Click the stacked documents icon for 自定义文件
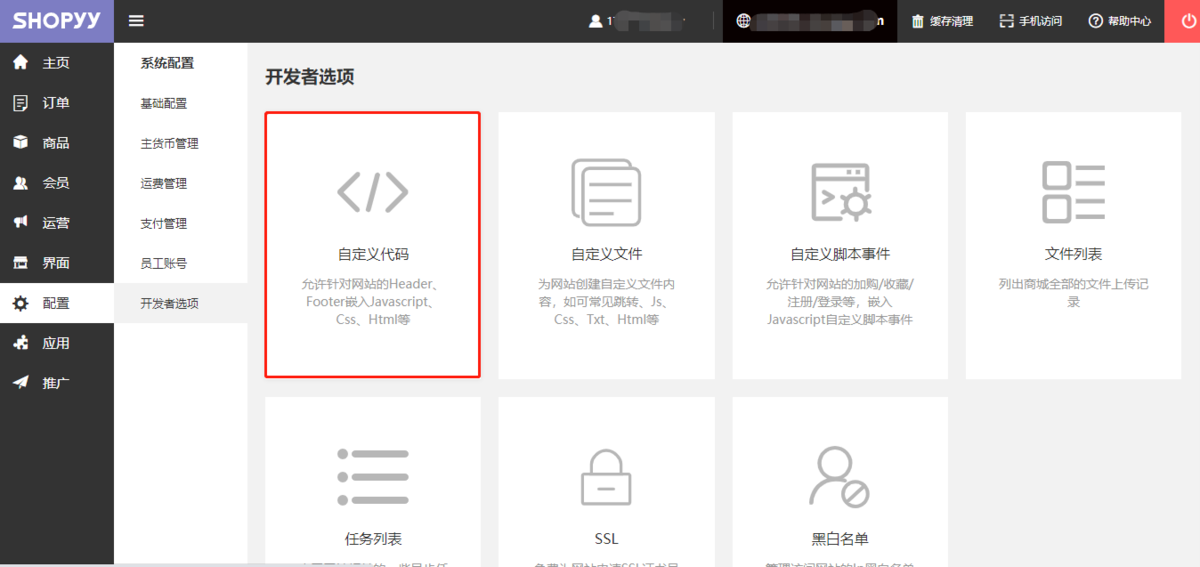The image size is (1200, 567). (x=606, y=192)
